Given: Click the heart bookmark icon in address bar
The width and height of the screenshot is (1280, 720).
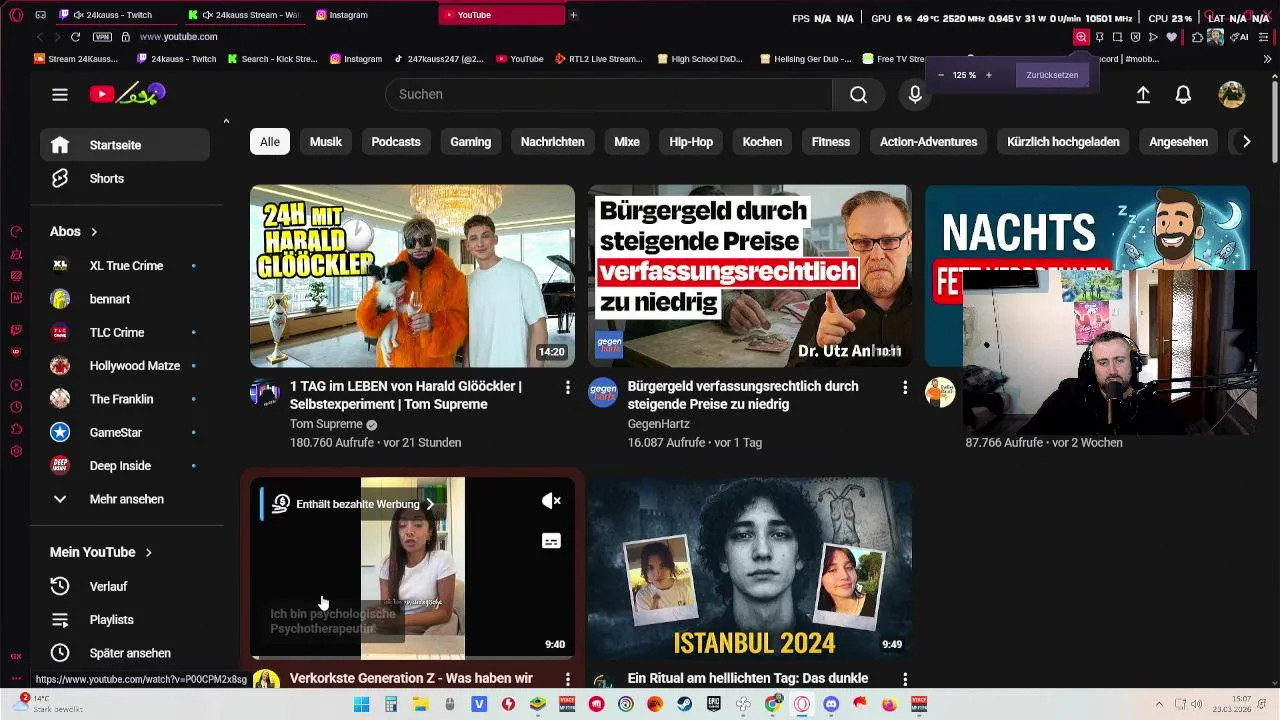Looking at the screenshot, I should tap(1171, 37).
